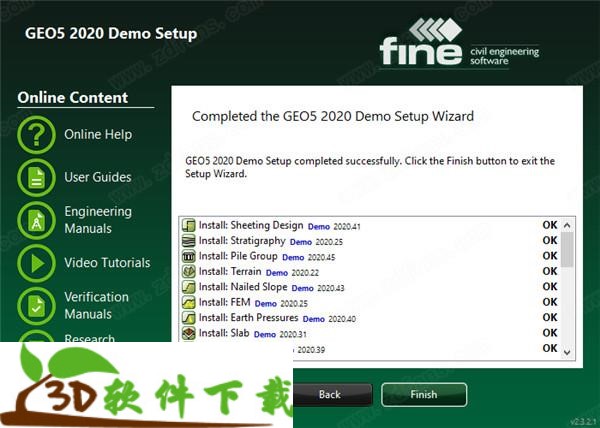Open the Verification Manuals checkmark icon
The image size is (600, 428).
pyautogui.click(x=36, y=306)
